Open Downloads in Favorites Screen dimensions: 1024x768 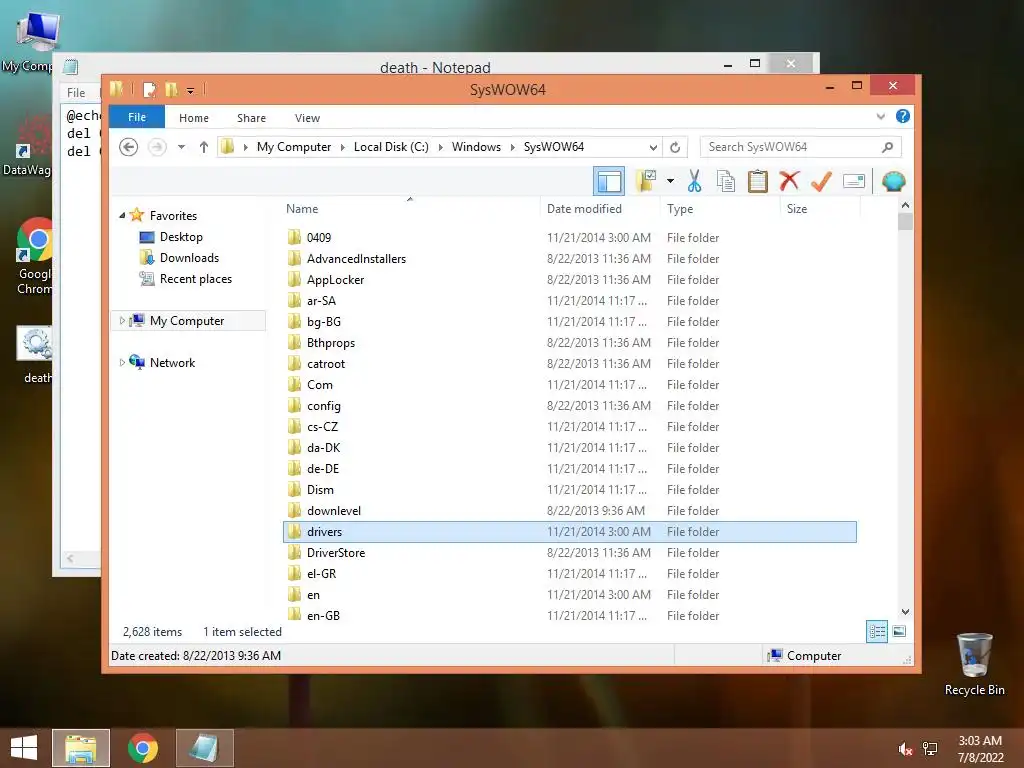(x=189, y=258)
